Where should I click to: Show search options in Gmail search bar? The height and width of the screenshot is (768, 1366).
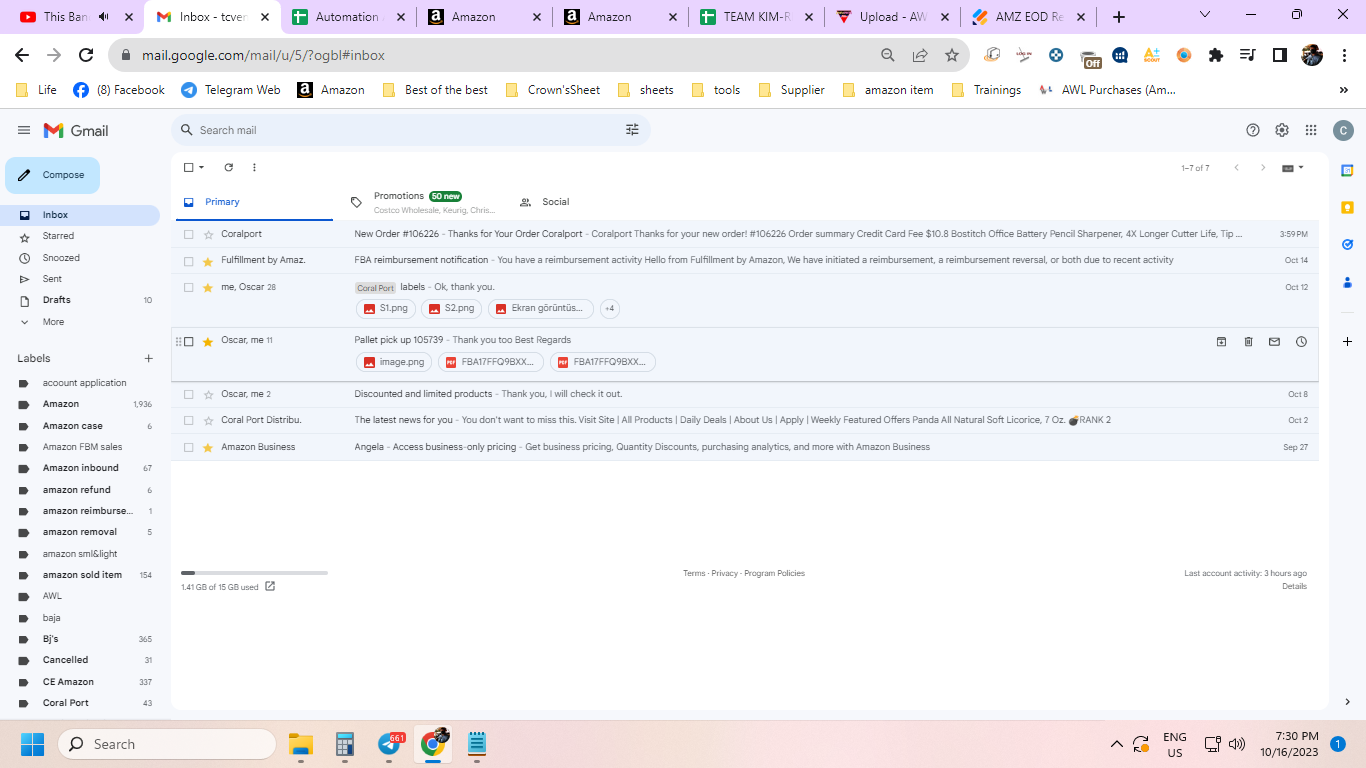coord(632,130)
